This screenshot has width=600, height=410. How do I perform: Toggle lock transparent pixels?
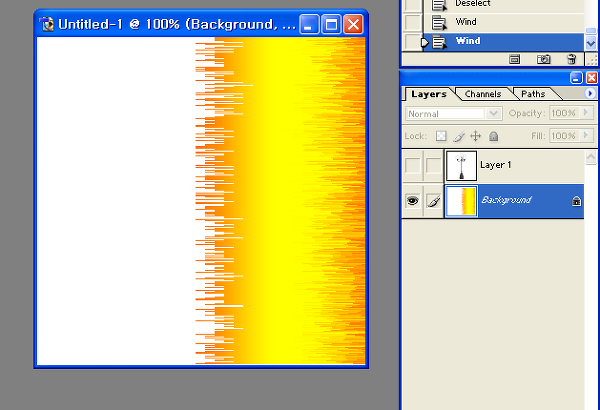[441, 136]
